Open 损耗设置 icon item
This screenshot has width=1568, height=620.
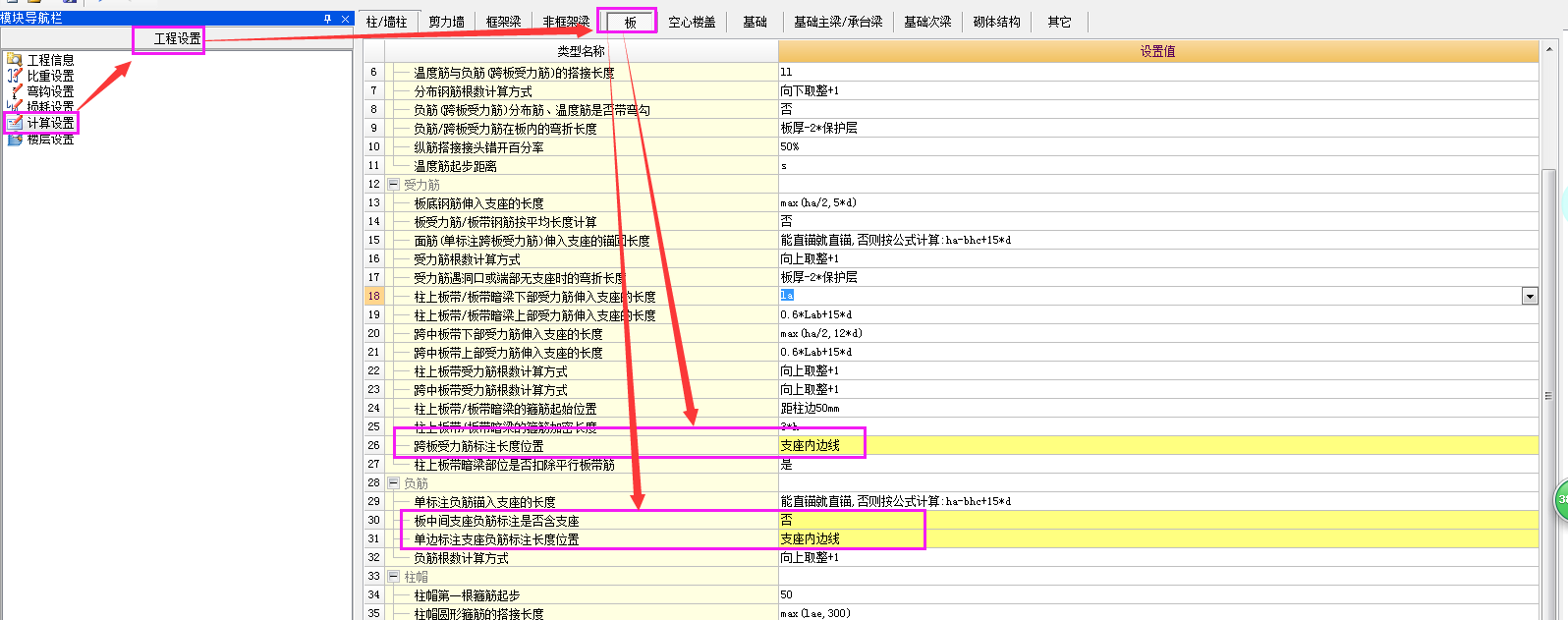coord(14,107)
